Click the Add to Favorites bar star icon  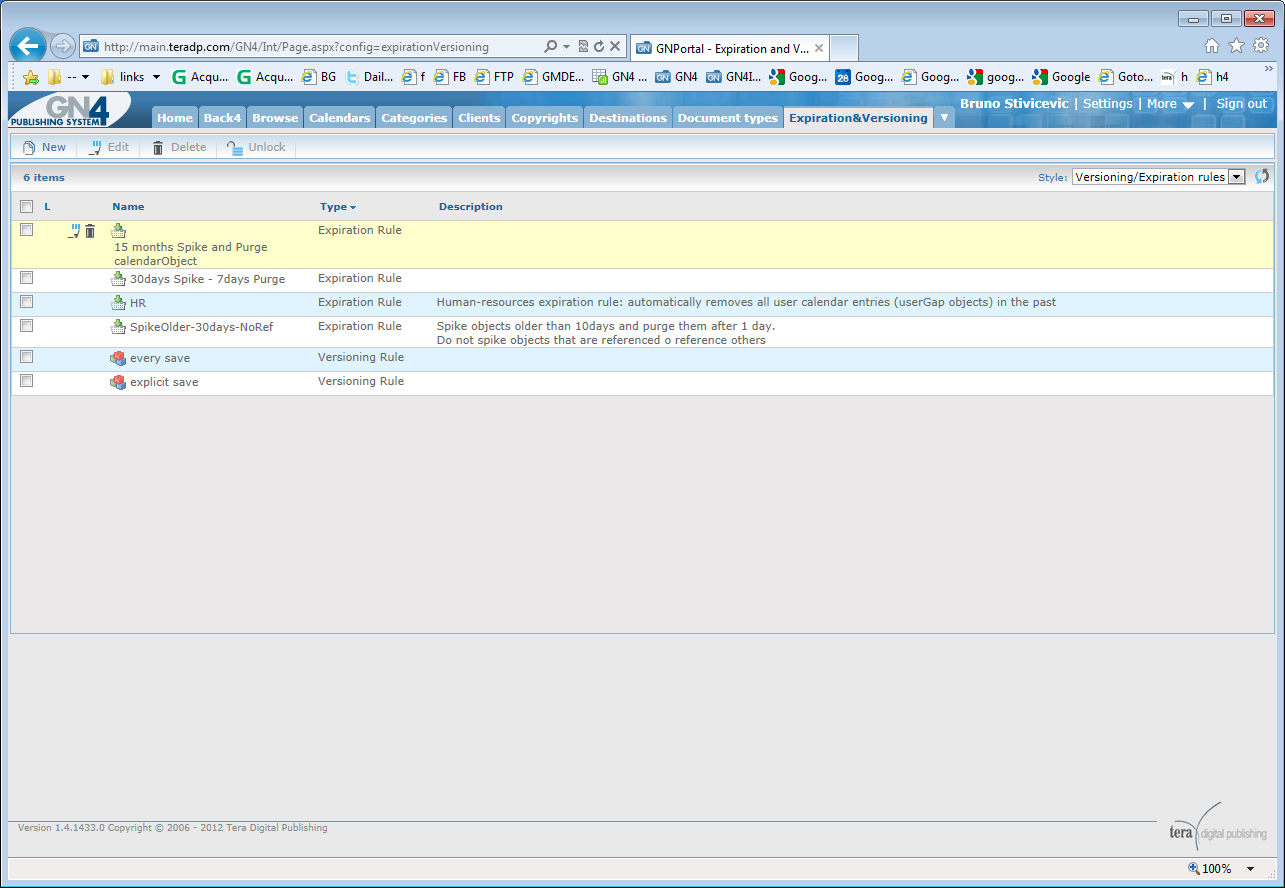(x=31, y=77)
